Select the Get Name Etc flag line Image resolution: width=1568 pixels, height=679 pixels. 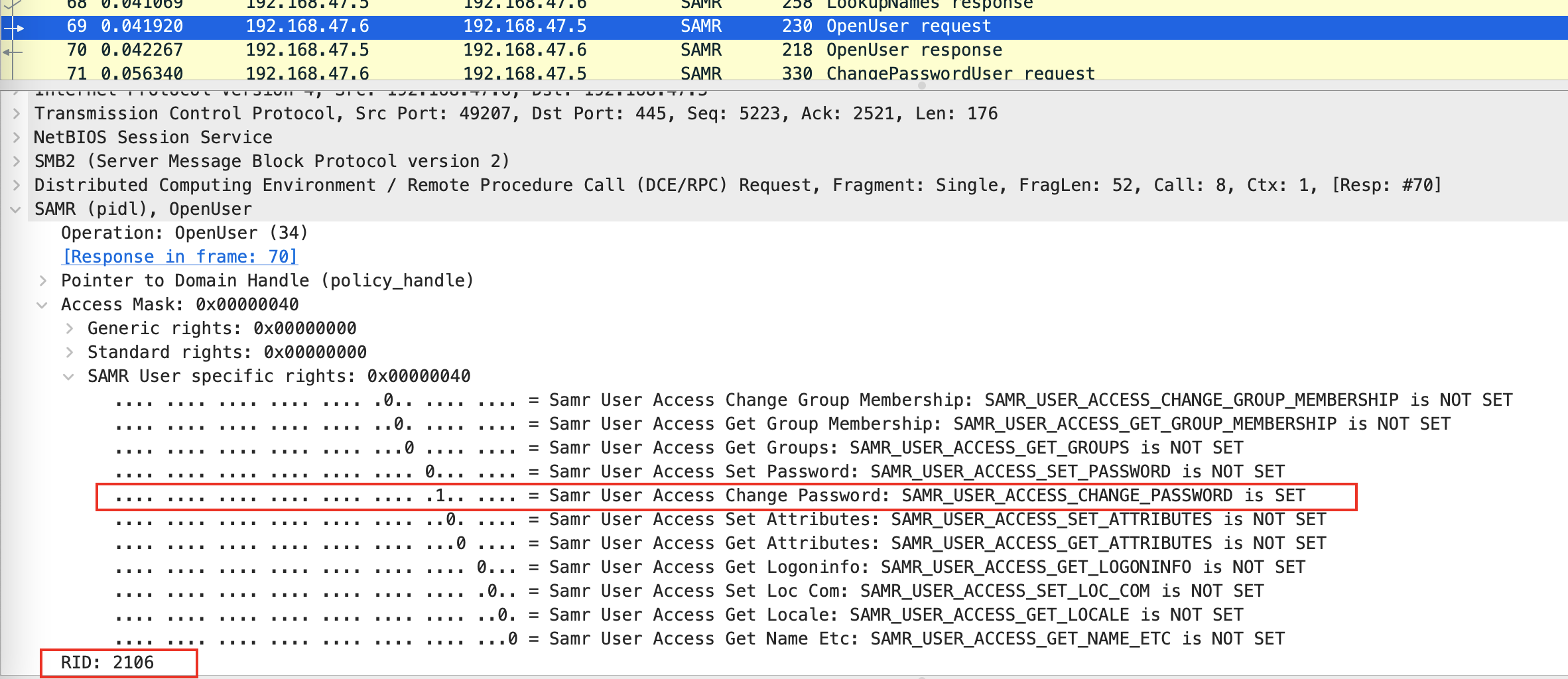click(700, 639)
